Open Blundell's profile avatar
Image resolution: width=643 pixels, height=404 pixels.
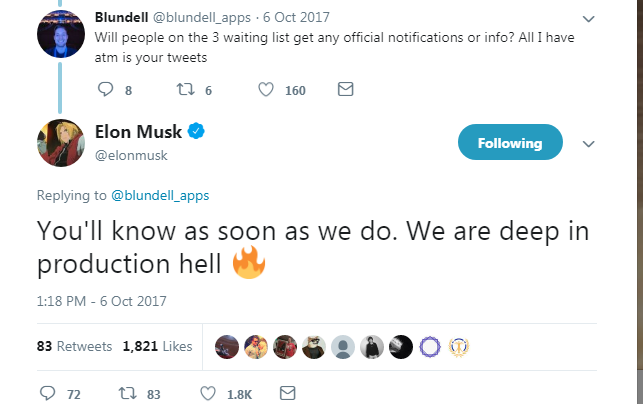coord(60,35)
